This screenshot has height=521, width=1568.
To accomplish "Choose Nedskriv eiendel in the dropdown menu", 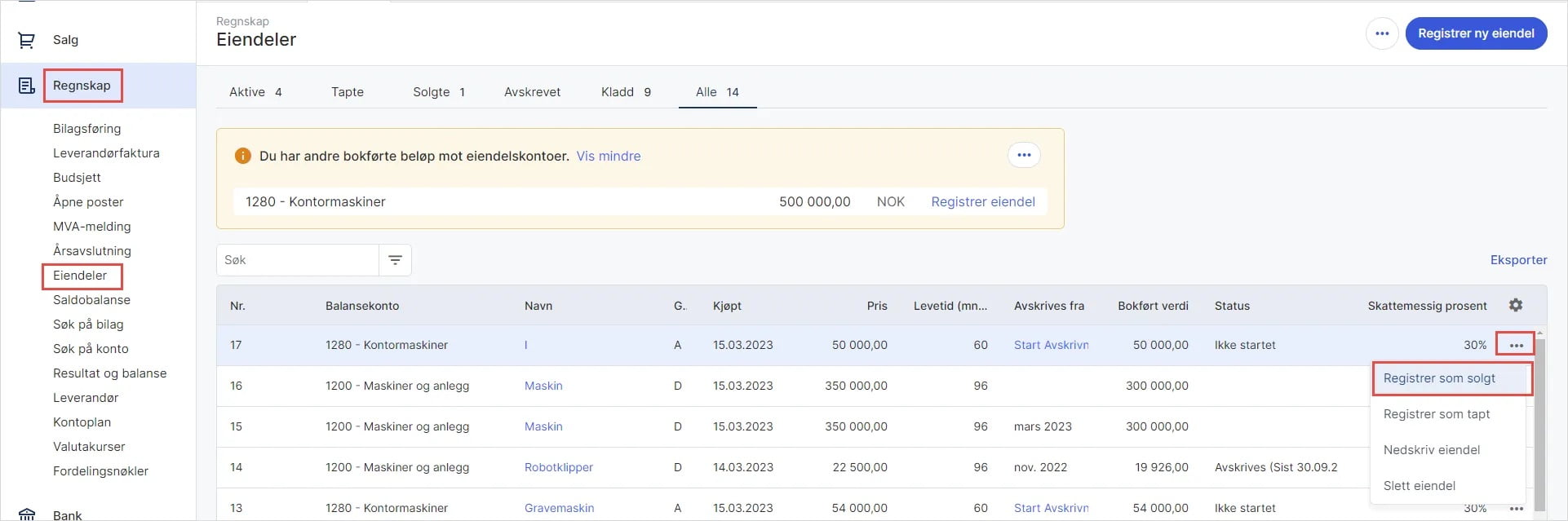I will pyautogui.click(x=1431, y=450).
